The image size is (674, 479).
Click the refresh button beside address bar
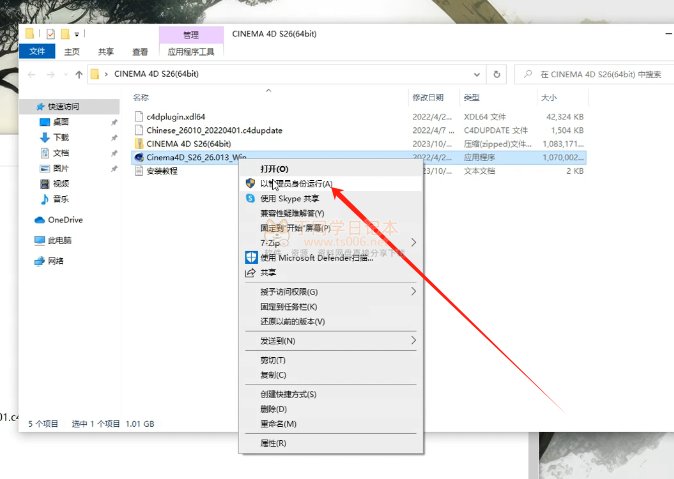(x=496, y=74)
